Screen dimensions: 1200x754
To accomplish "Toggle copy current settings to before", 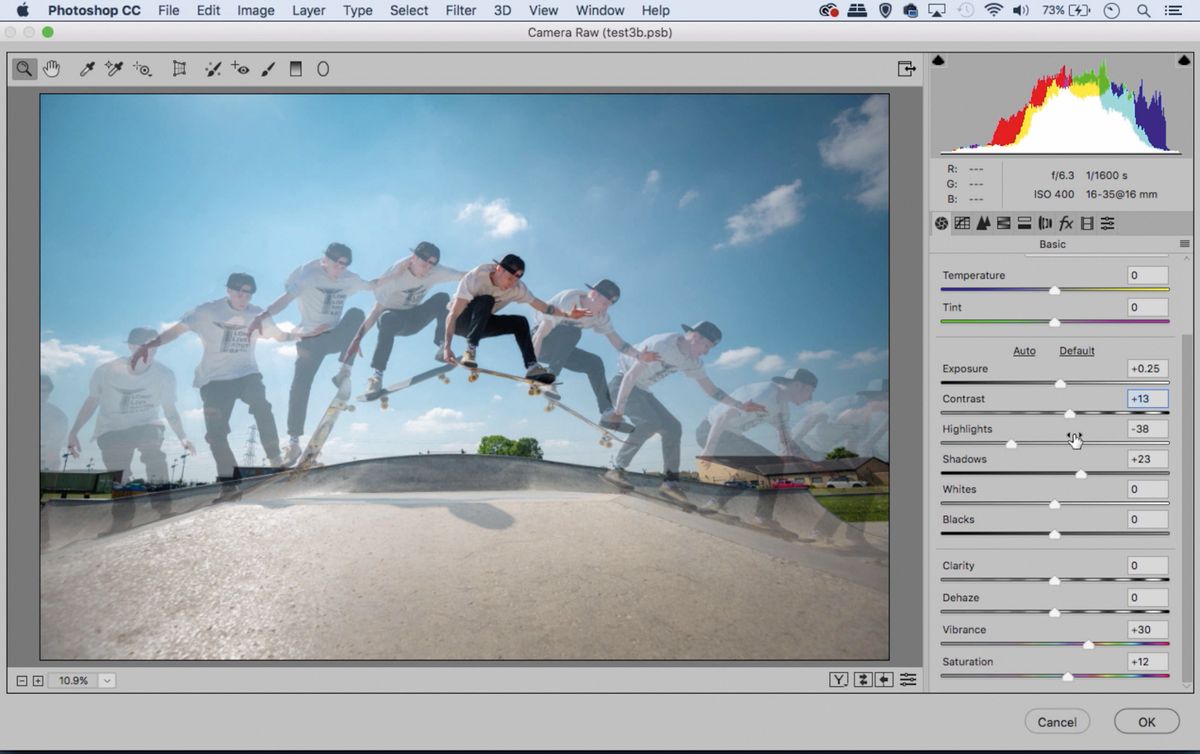I will (883, 679).
